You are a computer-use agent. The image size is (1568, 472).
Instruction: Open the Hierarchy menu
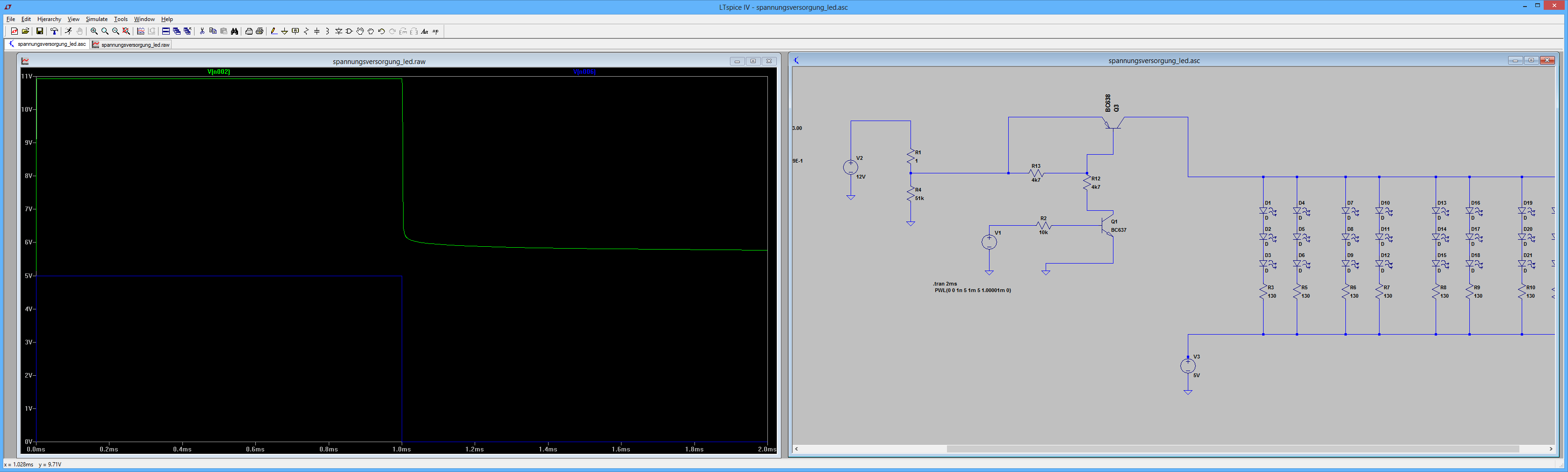click(x=49, y=19)
